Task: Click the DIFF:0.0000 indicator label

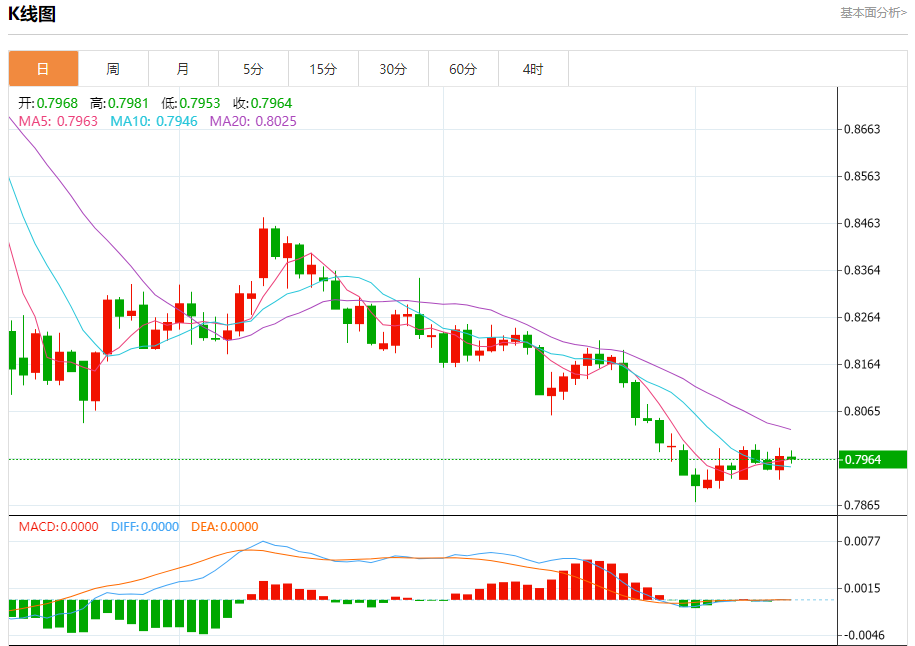Action: [145, 527]
